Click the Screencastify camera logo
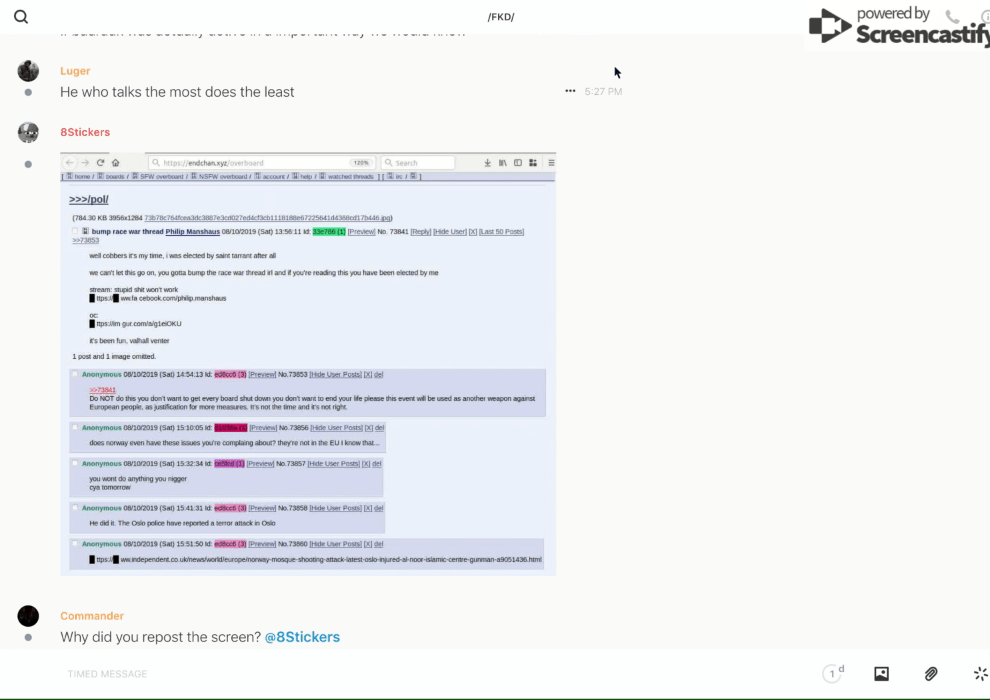990x700 pixels. tap(829, 27)
